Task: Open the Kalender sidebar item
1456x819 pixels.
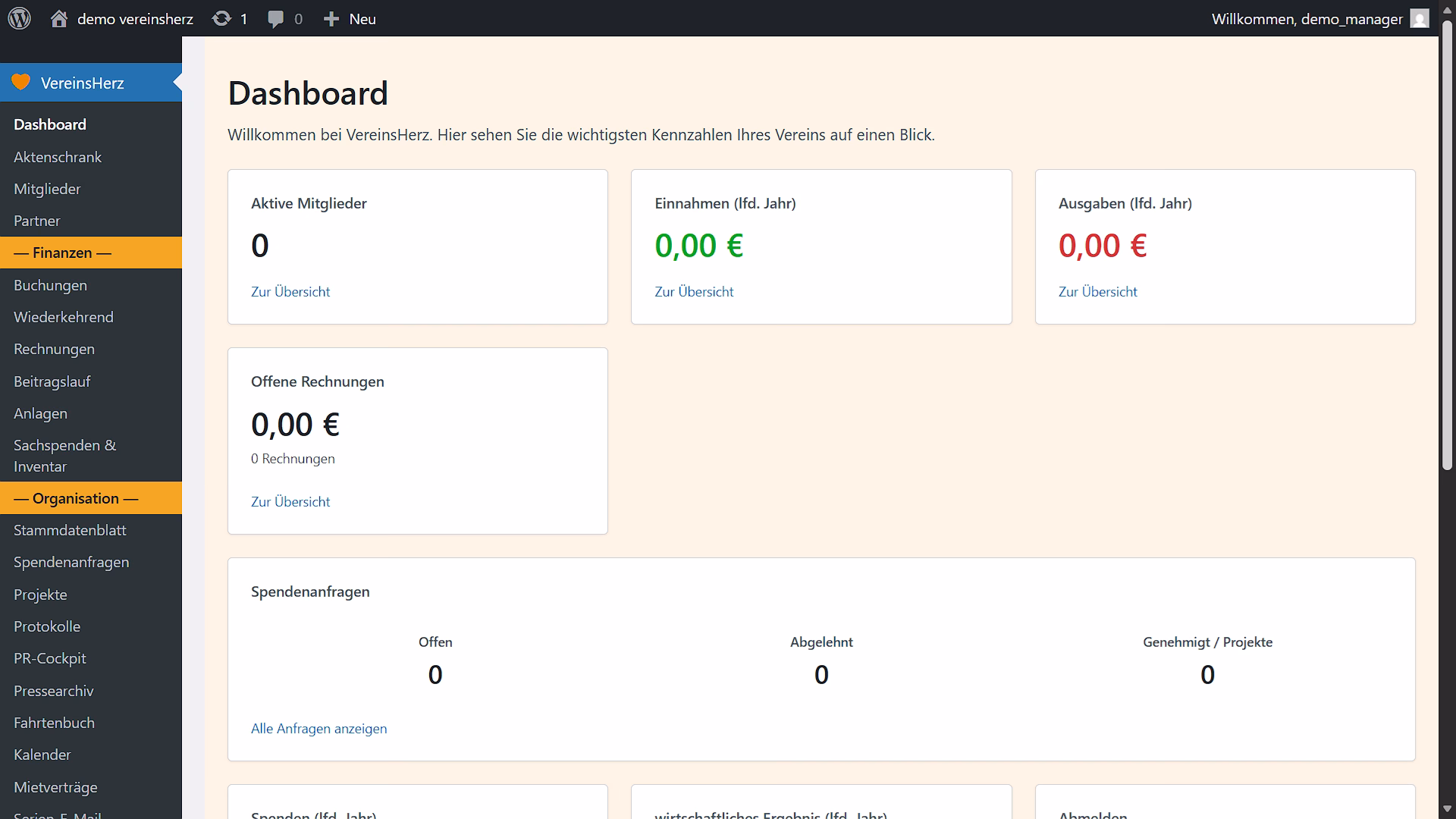Action: (43, 755)
